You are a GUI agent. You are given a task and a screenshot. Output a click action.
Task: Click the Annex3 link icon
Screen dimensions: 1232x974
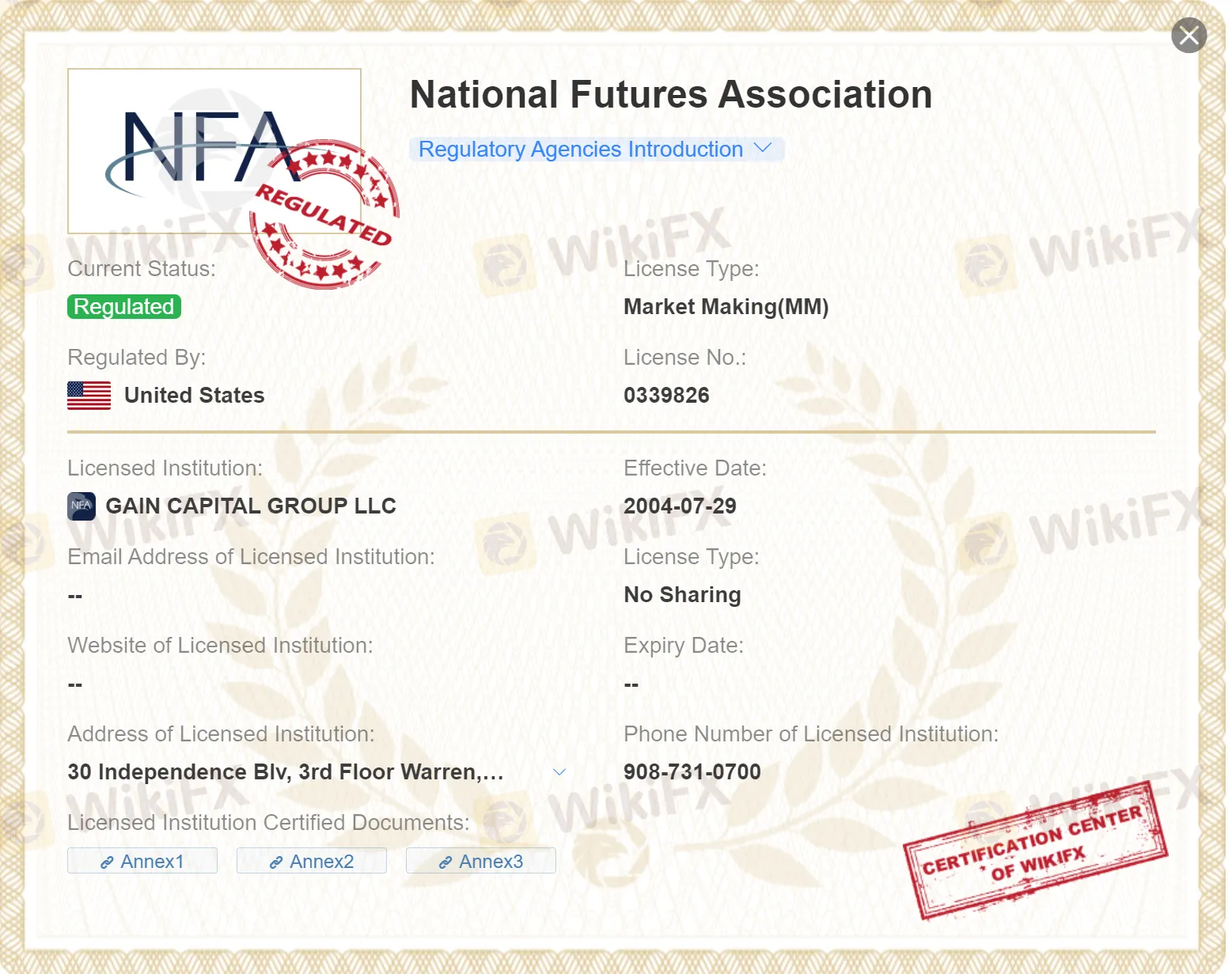(x=445, y=862)
